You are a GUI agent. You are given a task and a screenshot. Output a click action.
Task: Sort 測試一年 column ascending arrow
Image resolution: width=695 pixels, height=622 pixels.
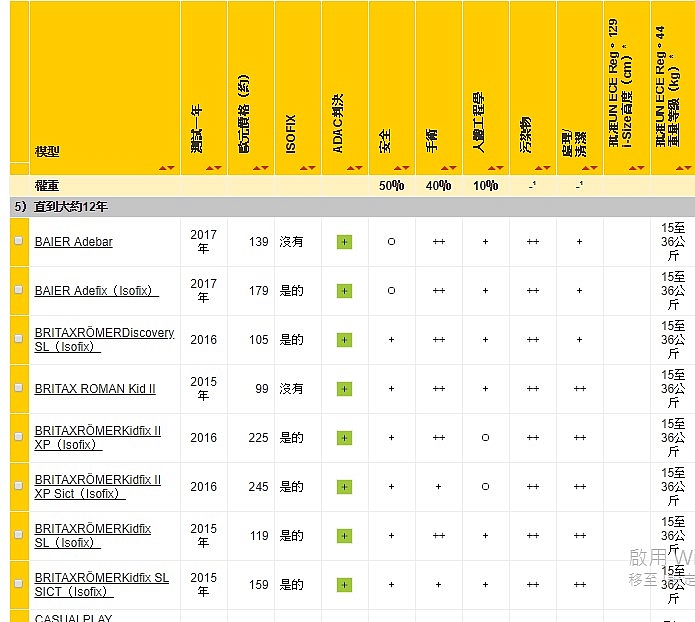pos(210,168)
